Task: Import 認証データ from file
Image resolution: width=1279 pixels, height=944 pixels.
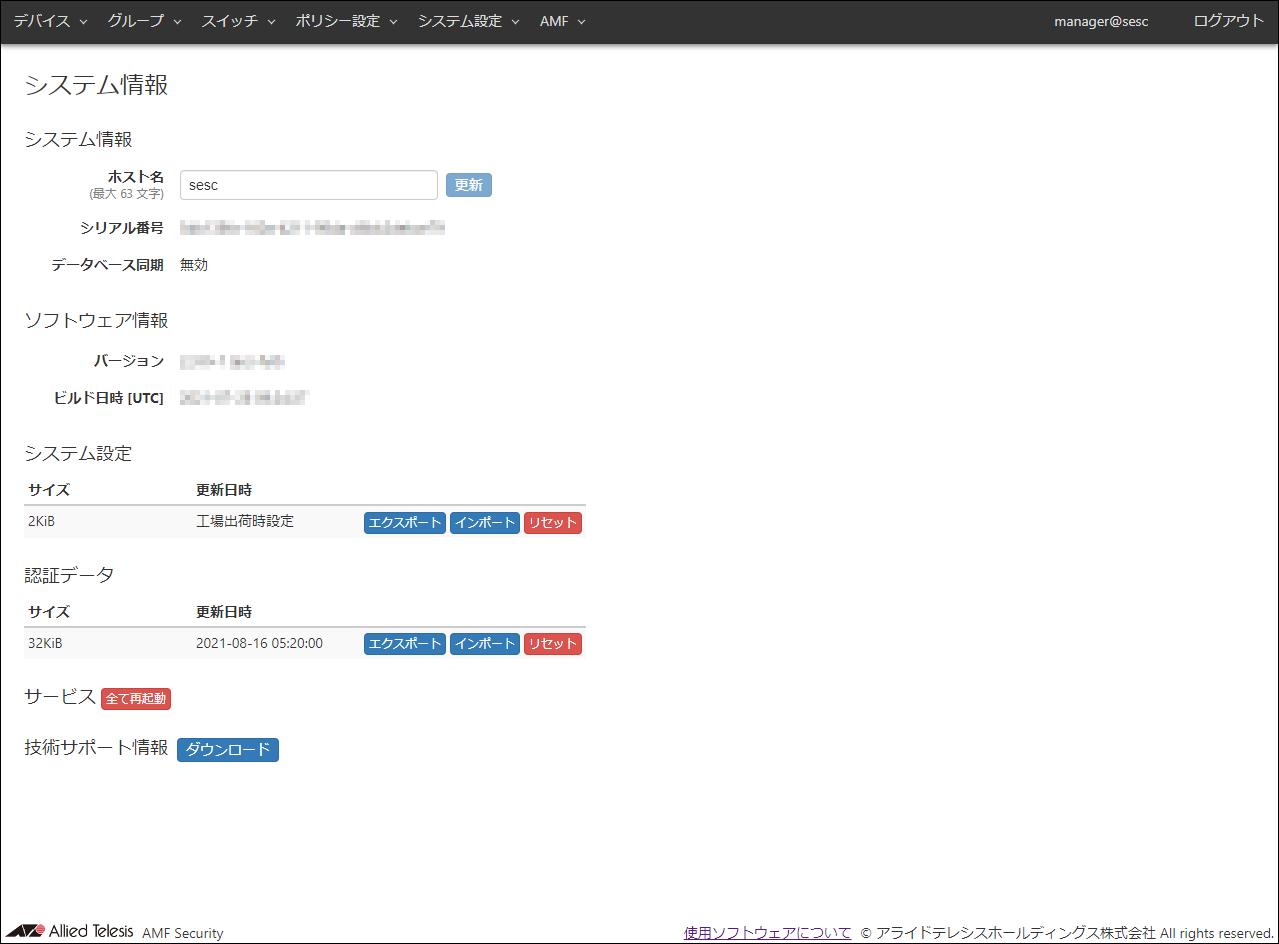Action: [484, 644]
